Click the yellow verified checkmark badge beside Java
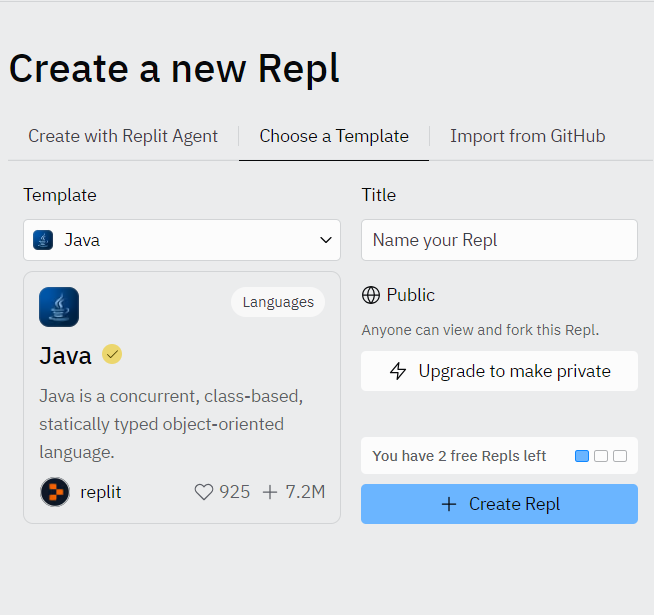654x615 pixels. (x=112, y=354)
